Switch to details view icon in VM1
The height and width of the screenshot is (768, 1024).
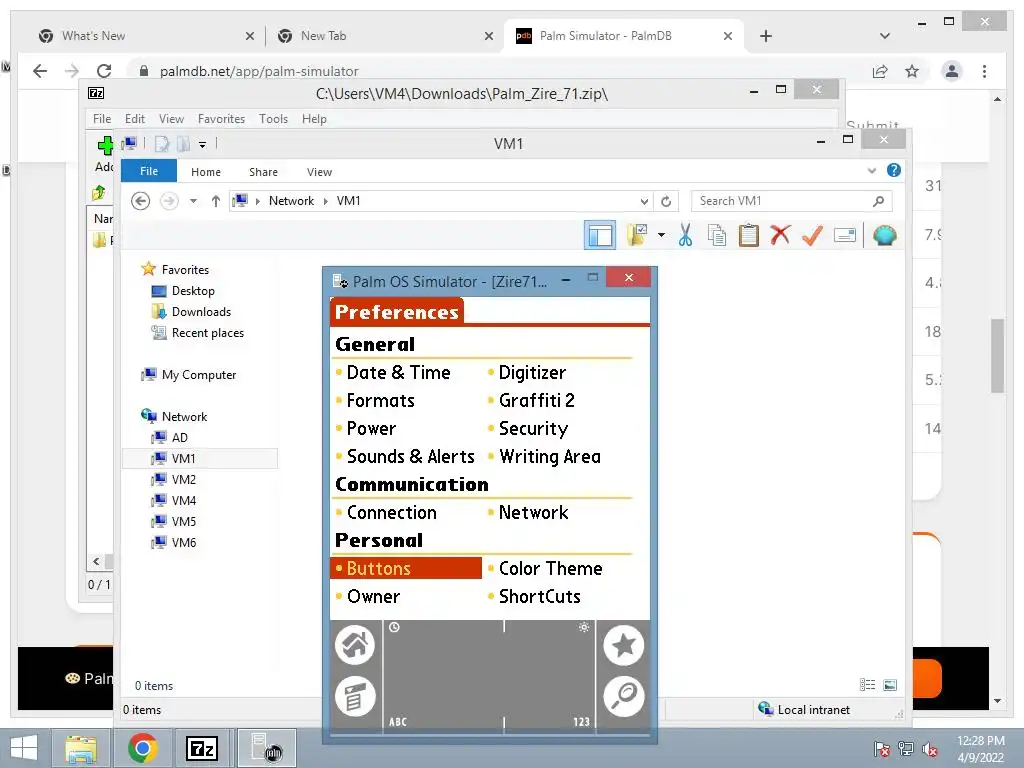point(867,684)
